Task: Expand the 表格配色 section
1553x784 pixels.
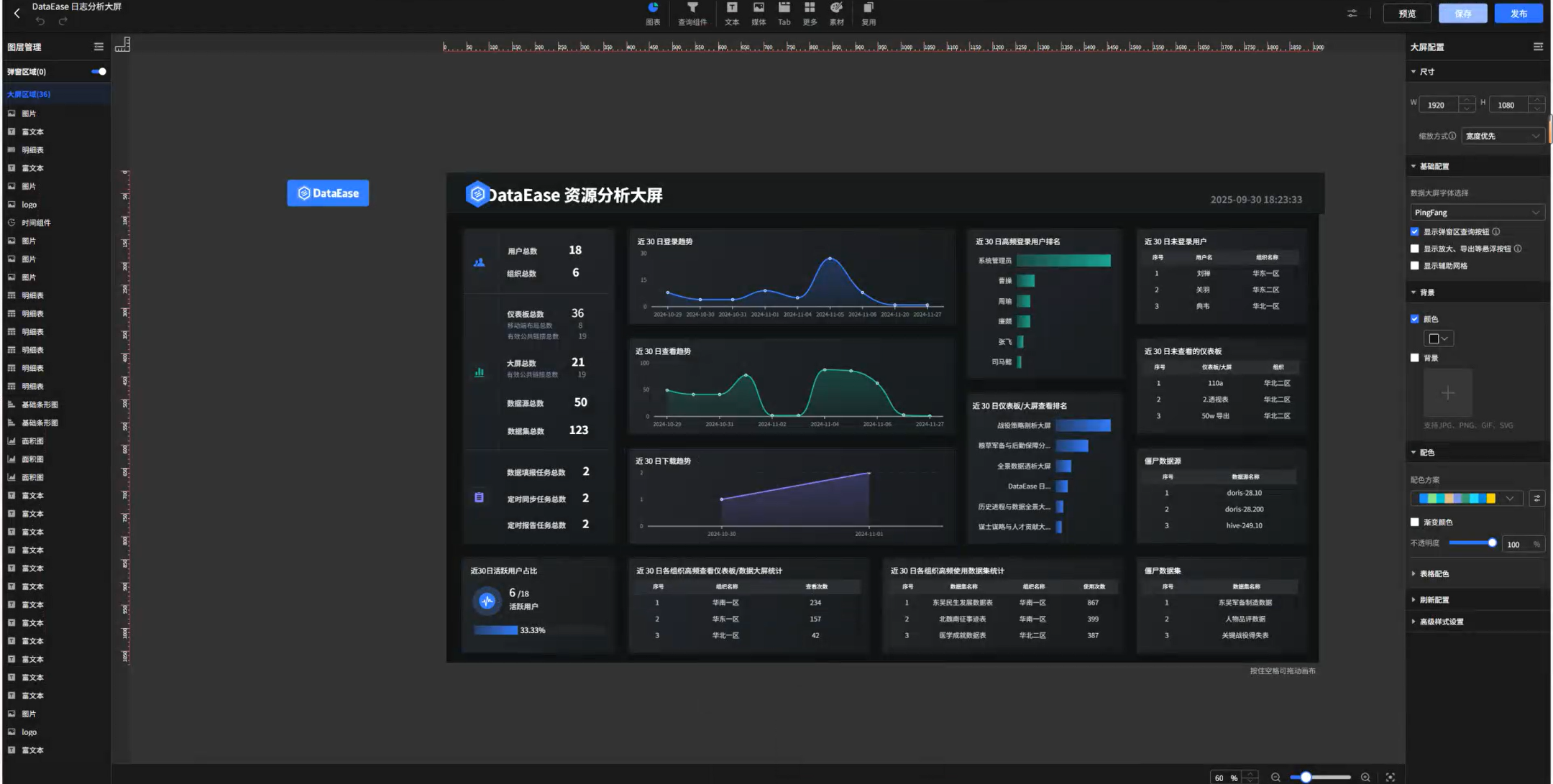Action: (x=1434, y=573)
